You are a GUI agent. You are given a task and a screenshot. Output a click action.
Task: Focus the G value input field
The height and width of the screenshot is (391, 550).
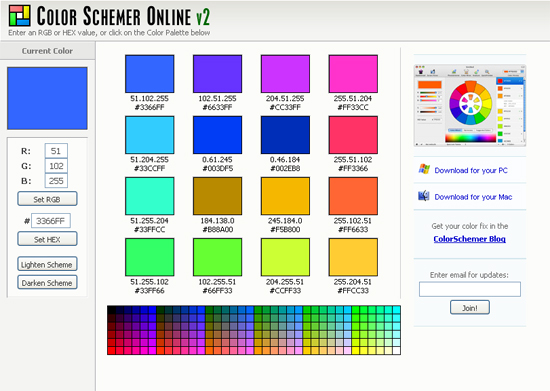pyautogui.click(x=56, y=166)
